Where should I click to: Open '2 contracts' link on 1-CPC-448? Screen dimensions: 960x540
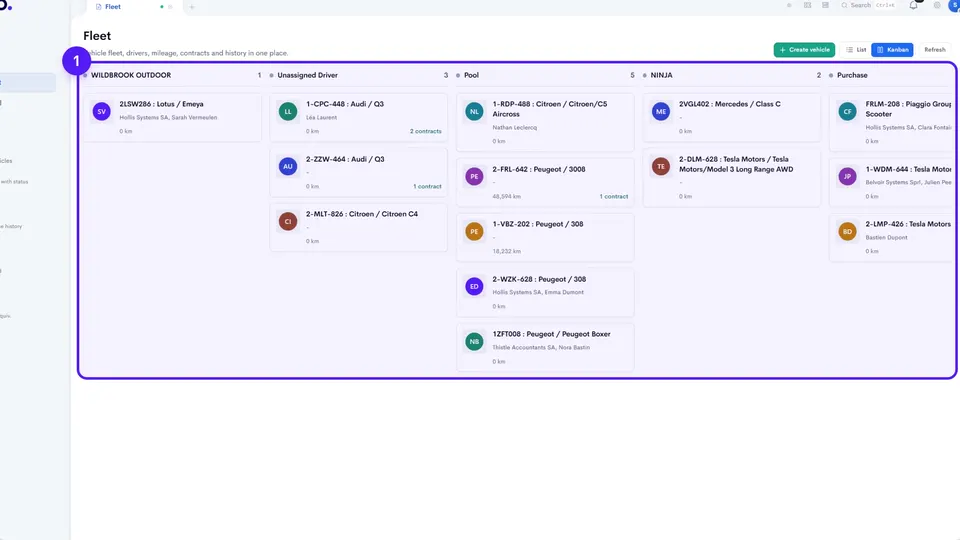[426, 131]
